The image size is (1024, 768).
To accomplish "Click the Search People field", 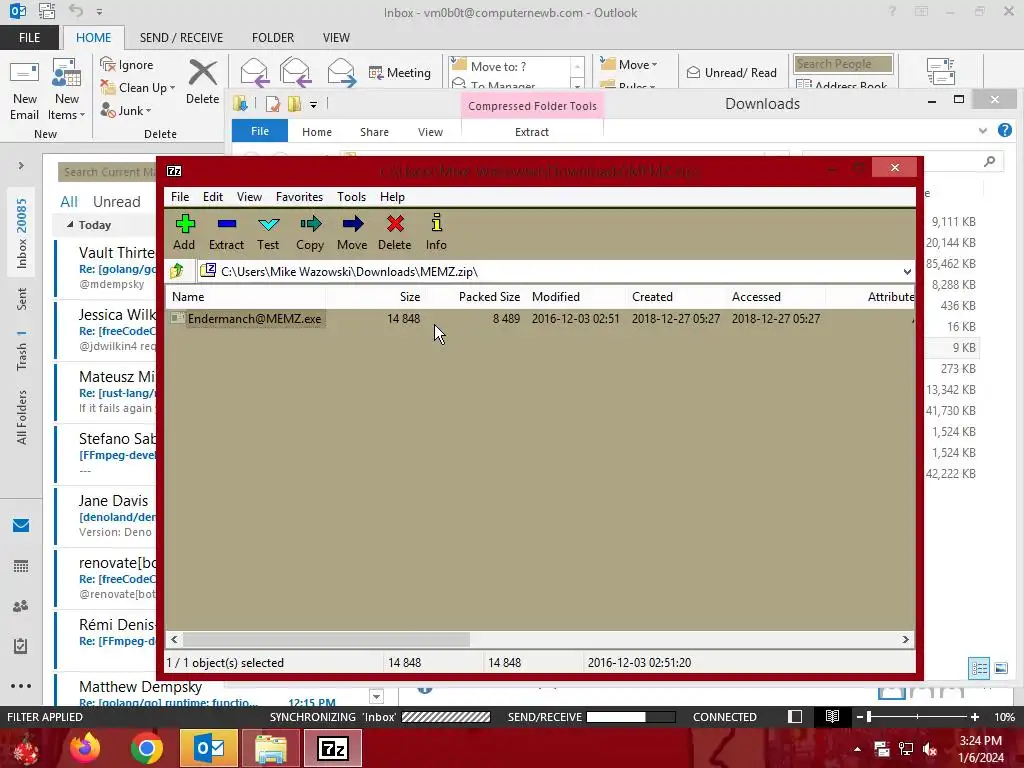I will (843, 64).
